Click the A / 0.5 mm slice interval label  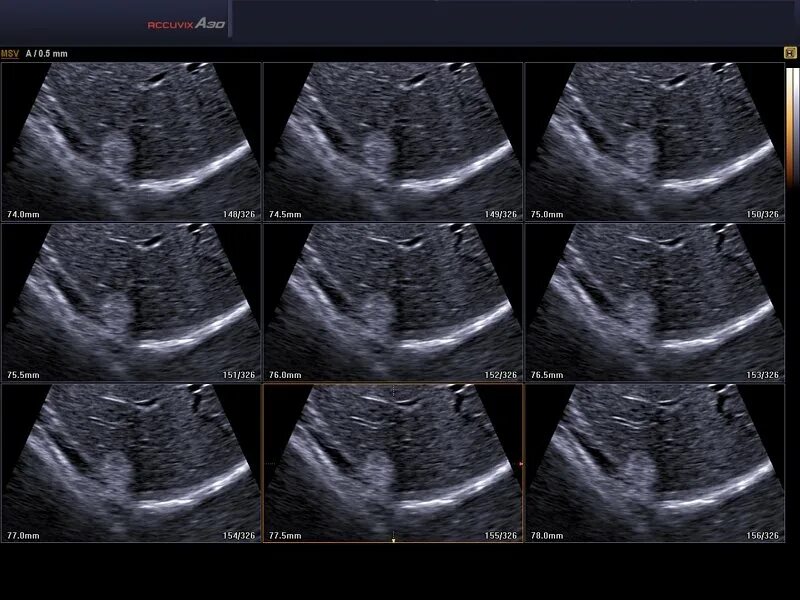click(46, 54)
